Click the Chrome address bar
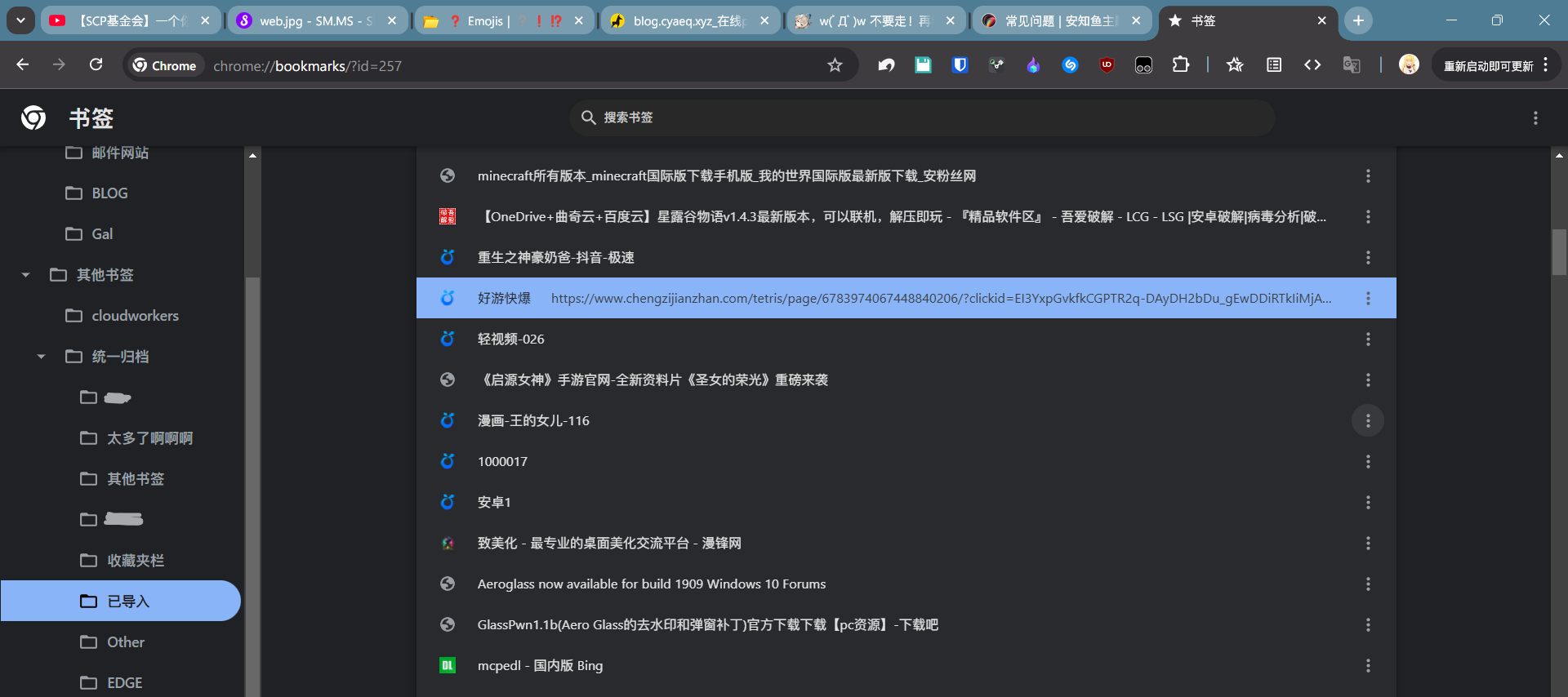Viewport: 1568px width, 697px height. [x=490, y=65]
